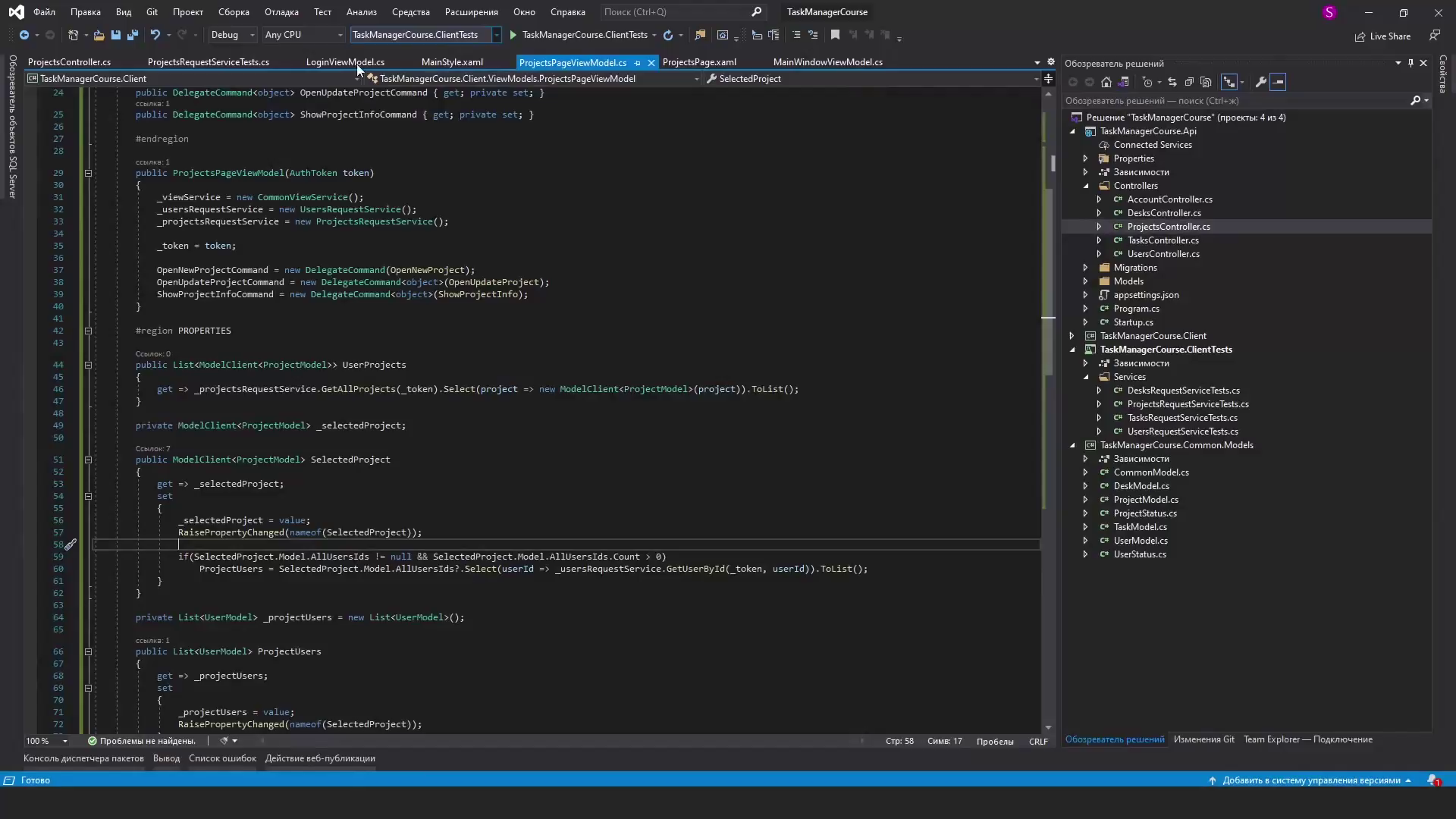Click the Visual Studio search box
The height and width of the screenshot is (819, 1456).
click(x=682, y=12)
